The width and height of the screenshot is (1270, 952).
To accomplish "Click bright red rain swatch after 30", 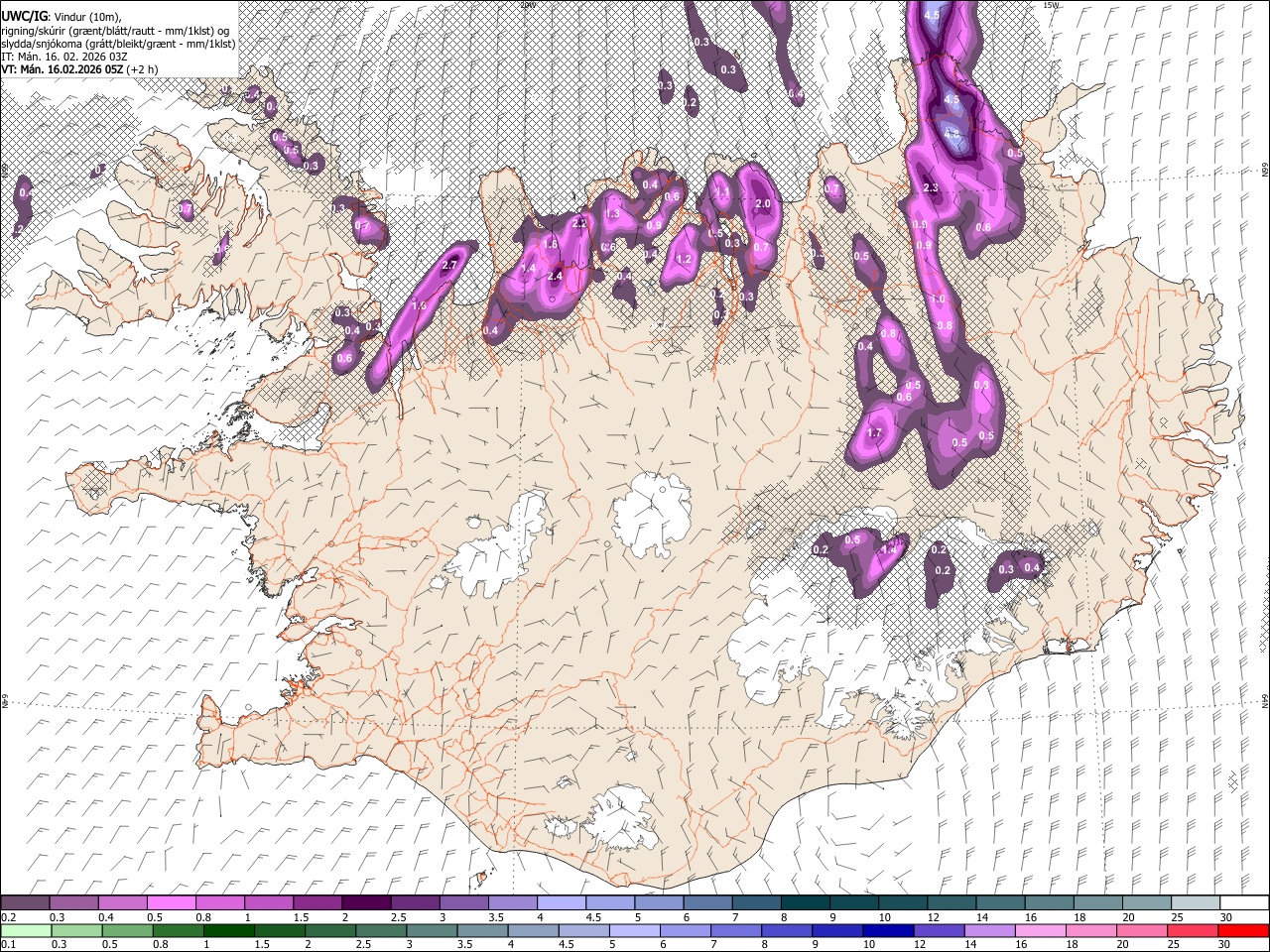I will (1242, 930).
